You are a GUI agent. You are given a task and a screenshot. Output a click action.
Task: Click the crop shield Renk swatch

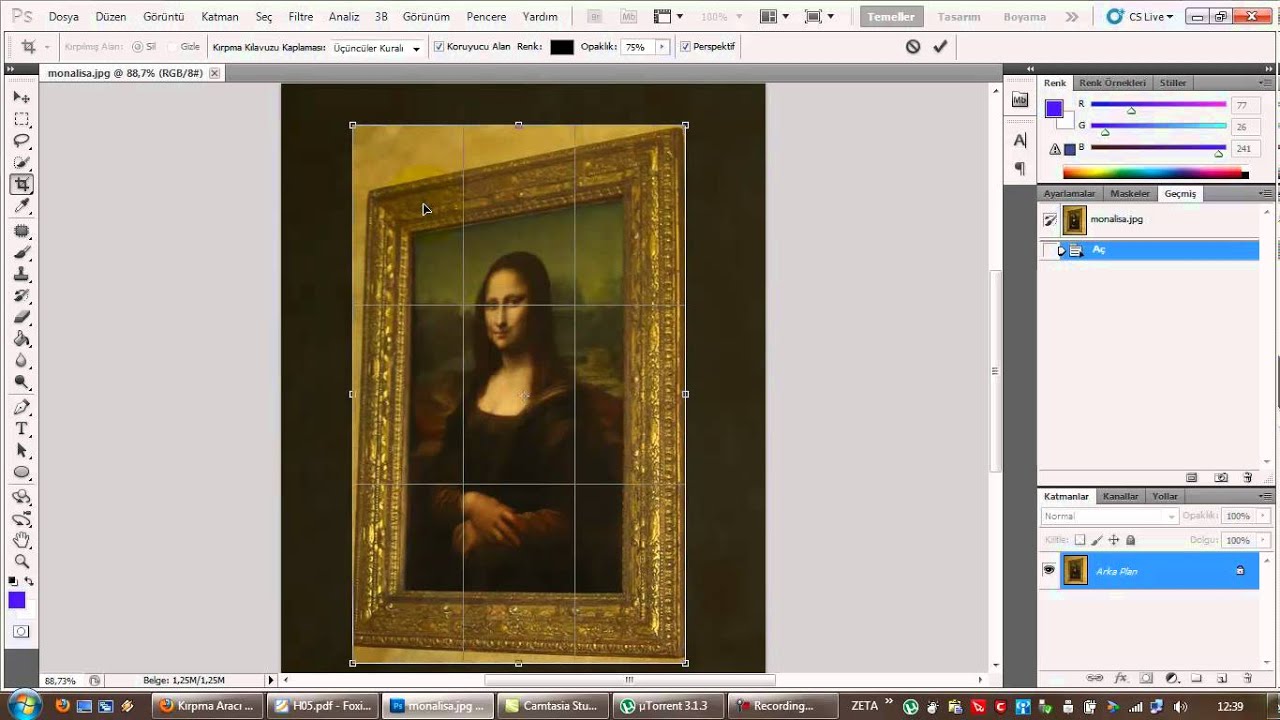[561, 47]
